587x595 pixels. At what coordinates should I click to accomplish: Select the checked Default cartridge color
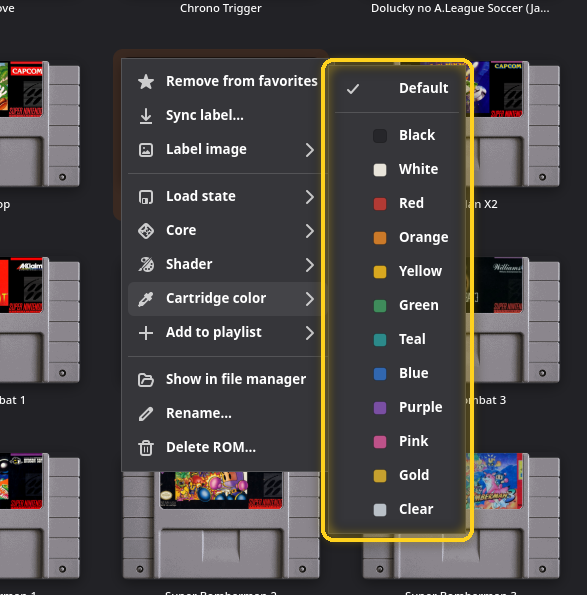coord(397,88)
